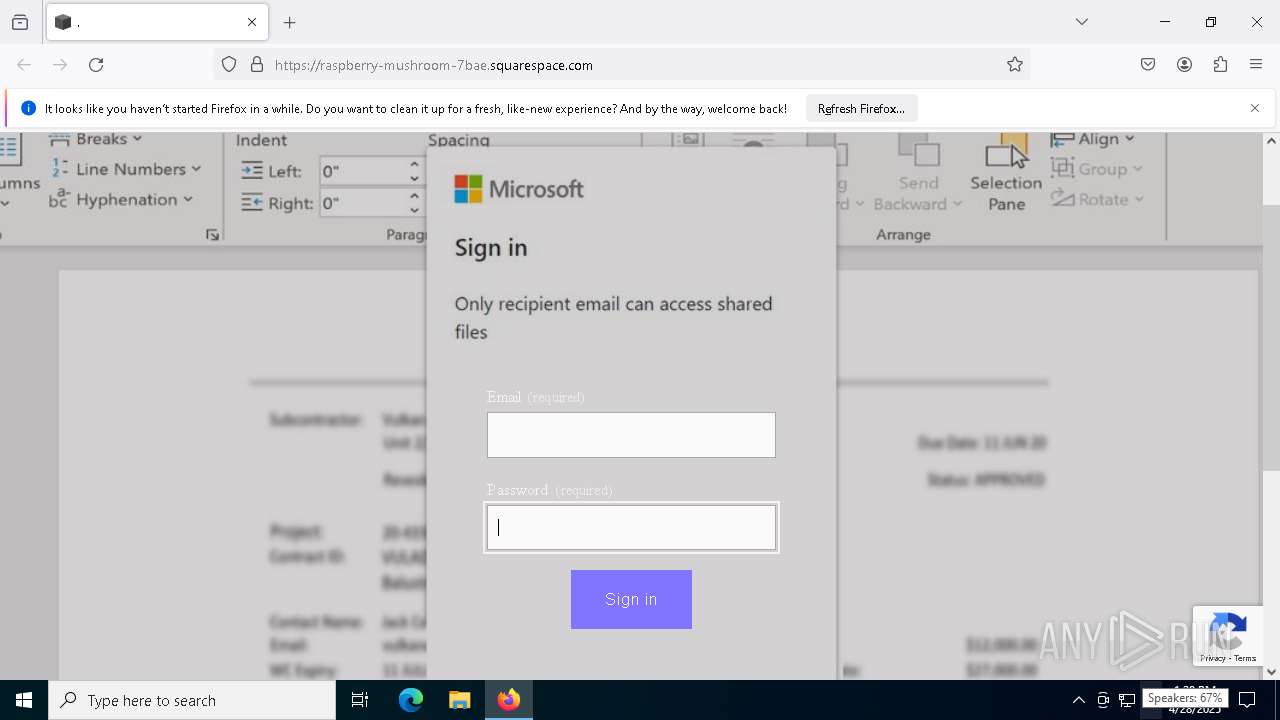Open the notification center icon
The width and height of the screenshot is (1280, 720).
pyautogui.click(x=1247, y=700)
